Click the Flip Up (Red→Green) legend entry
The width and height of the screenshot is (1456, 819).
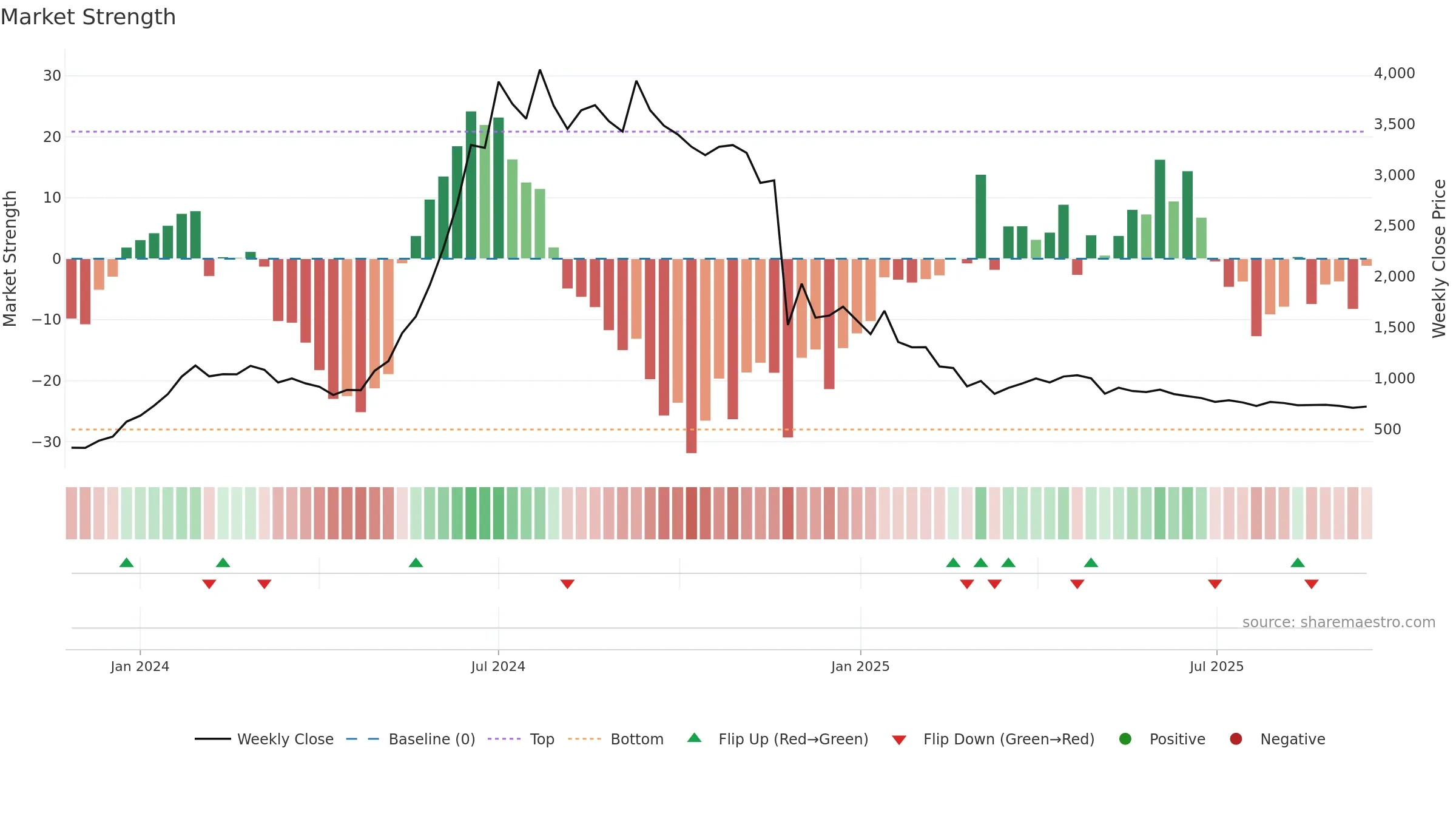[x=778, y=739]
